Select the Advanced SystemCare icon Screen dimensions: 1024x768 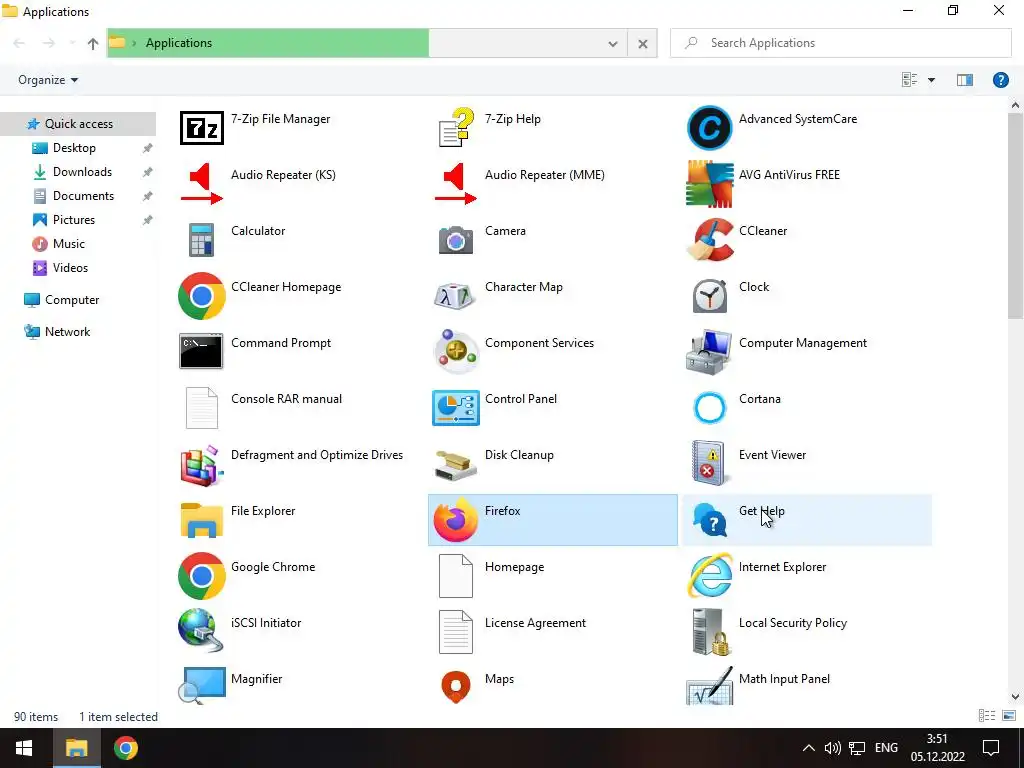click(710, 128)
